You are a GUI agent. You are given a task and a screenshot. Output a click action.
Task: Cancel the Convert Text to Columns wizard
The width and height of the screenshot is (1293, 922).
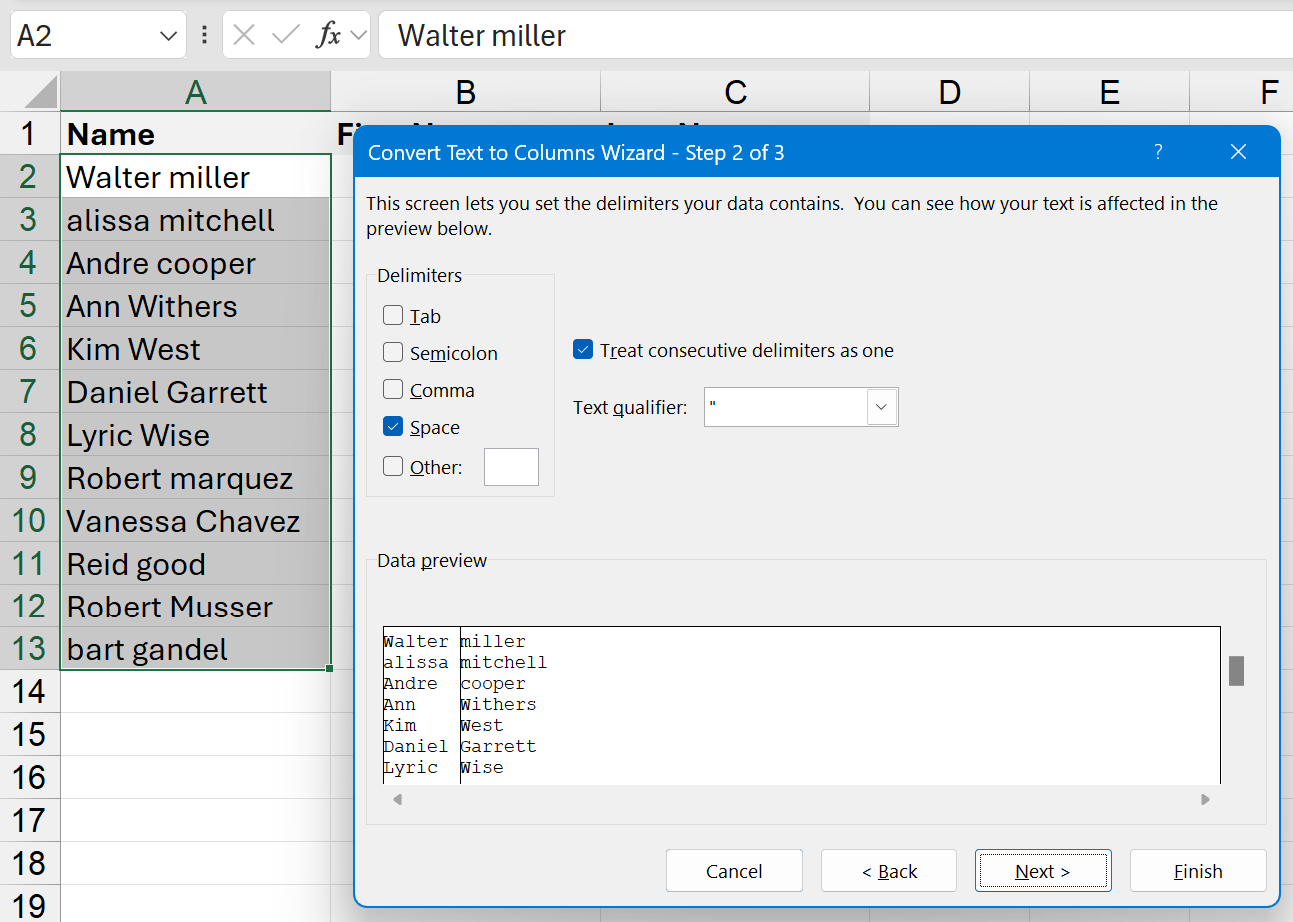[734, 870]
